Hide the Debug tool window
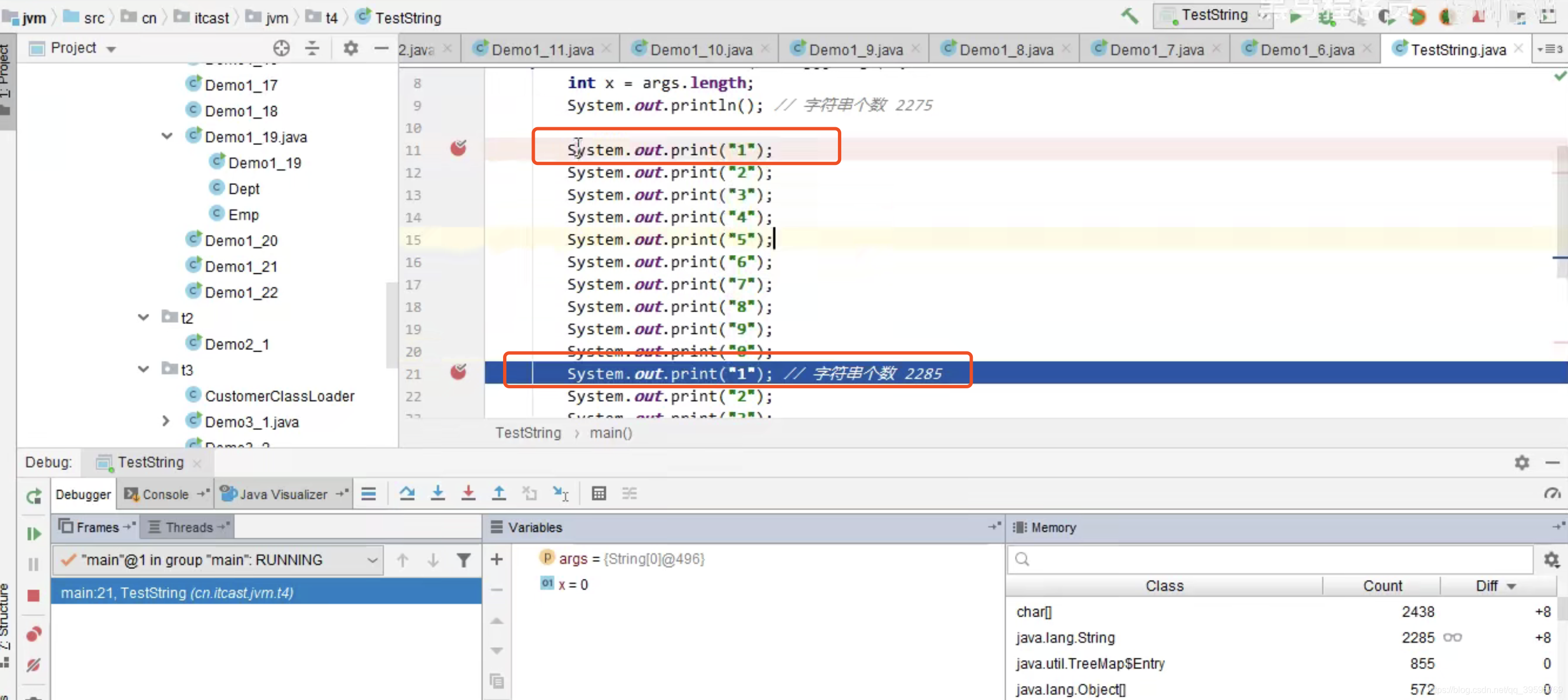The height and width of the screenshot is (700, 1568). point(1552,463)
